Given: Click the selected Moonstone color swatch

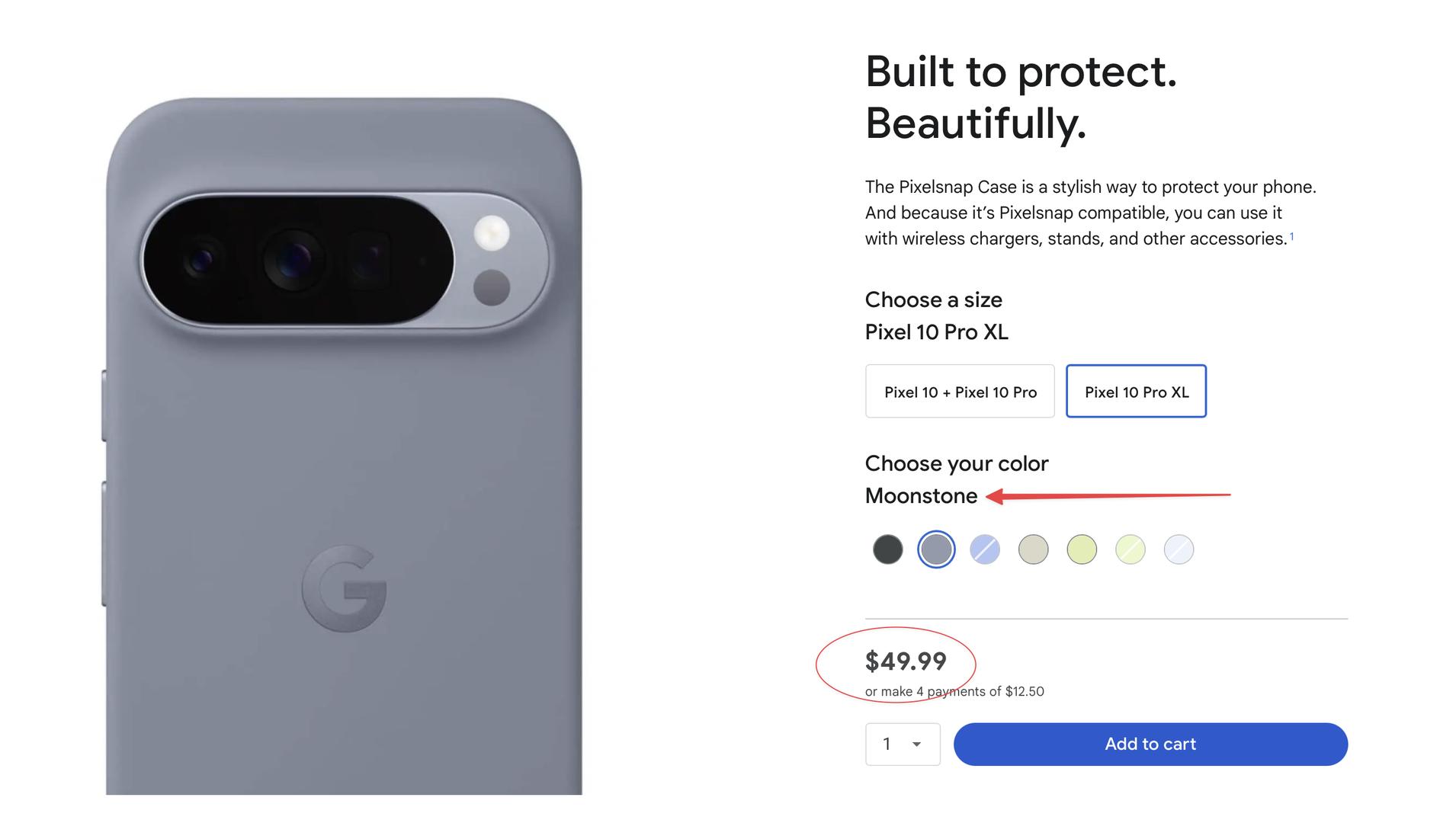Looking at the screenshot, I should point(936,549).
